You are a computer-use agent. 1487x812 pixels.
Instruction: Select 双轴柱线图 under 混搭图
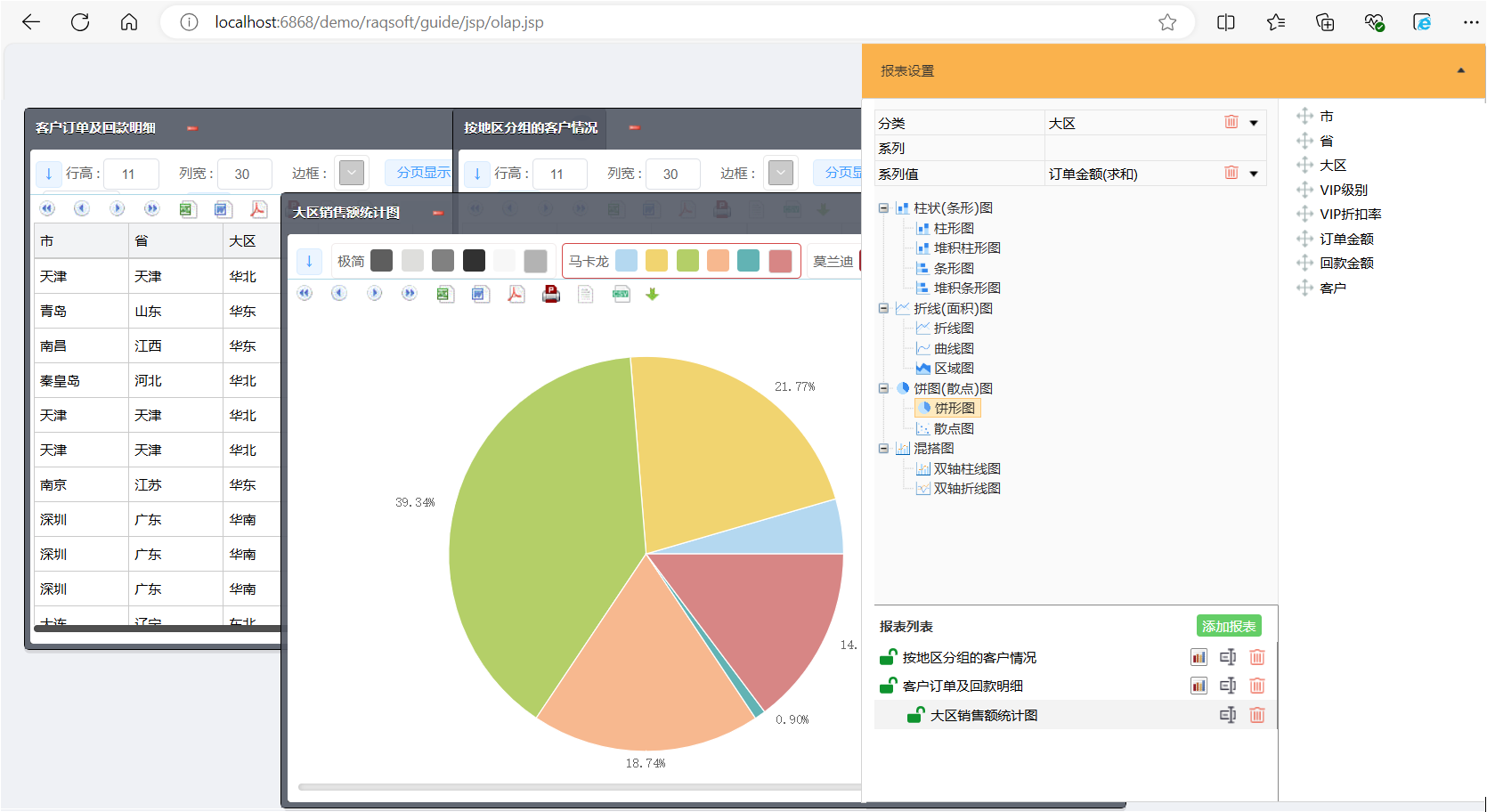pyautogui.click(x=966, y=468)
